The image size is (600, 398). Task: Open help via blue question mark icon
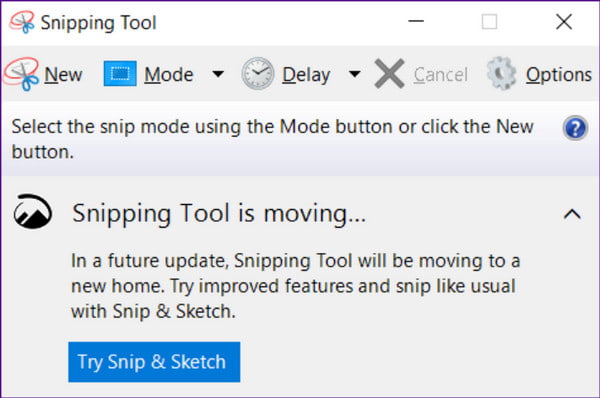click(575, 128)
